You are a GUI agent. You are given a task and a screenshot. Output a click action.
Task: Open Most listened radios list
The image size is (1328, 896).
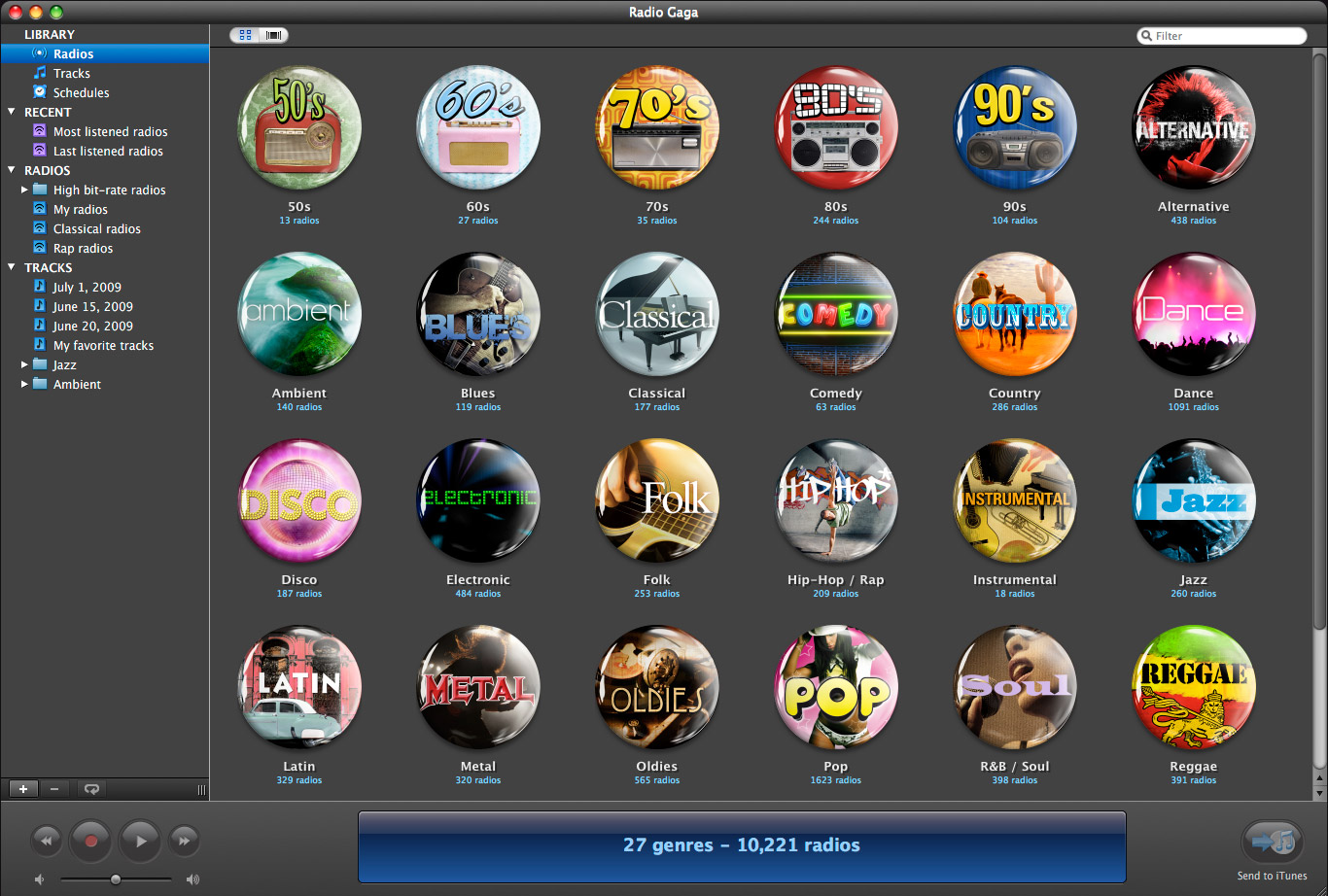coord(110,131)
